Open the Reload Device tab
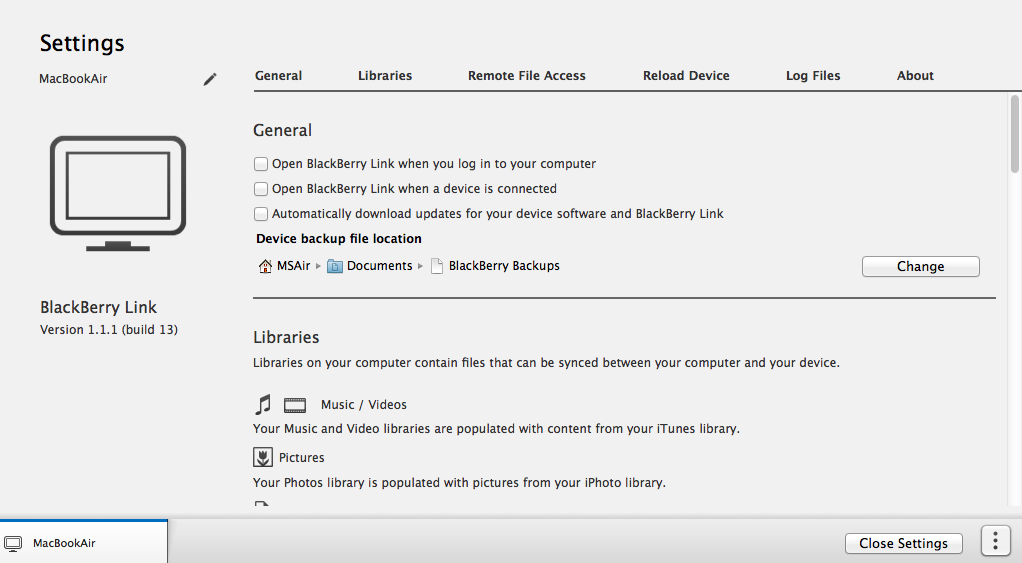This screenshot has height=563, width=1022. coord(686,76)
